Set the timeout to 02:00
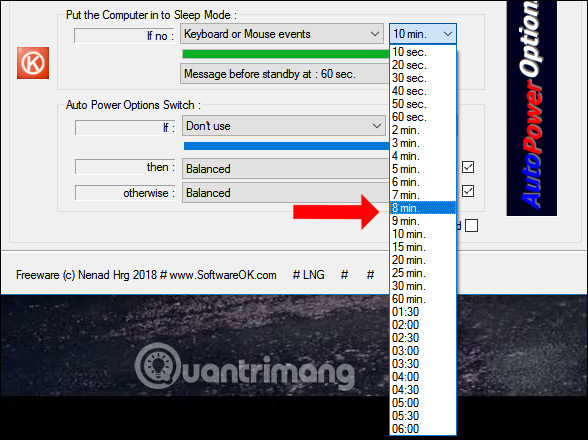This screenshot has width=588, height=440. pyautogui.click(x=423, y=325)
